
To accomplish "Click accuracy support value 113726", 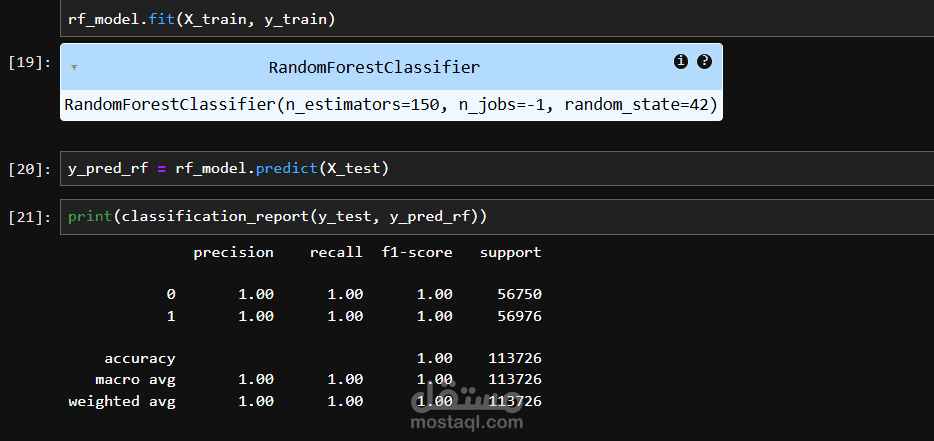I will [x=515, y=359].
